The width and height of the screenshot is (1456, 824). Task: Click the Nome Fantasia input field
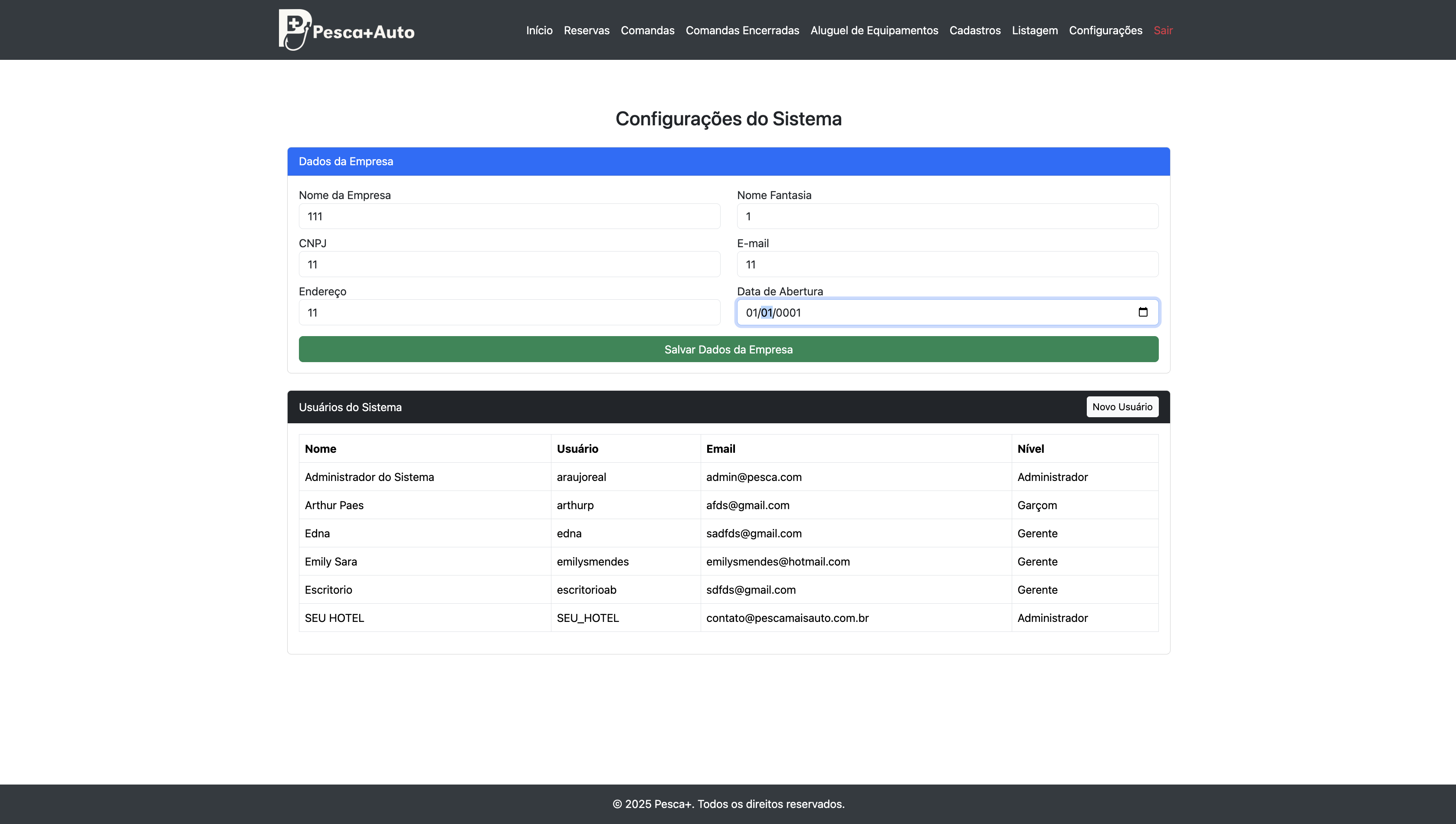[x=947, y=216]
